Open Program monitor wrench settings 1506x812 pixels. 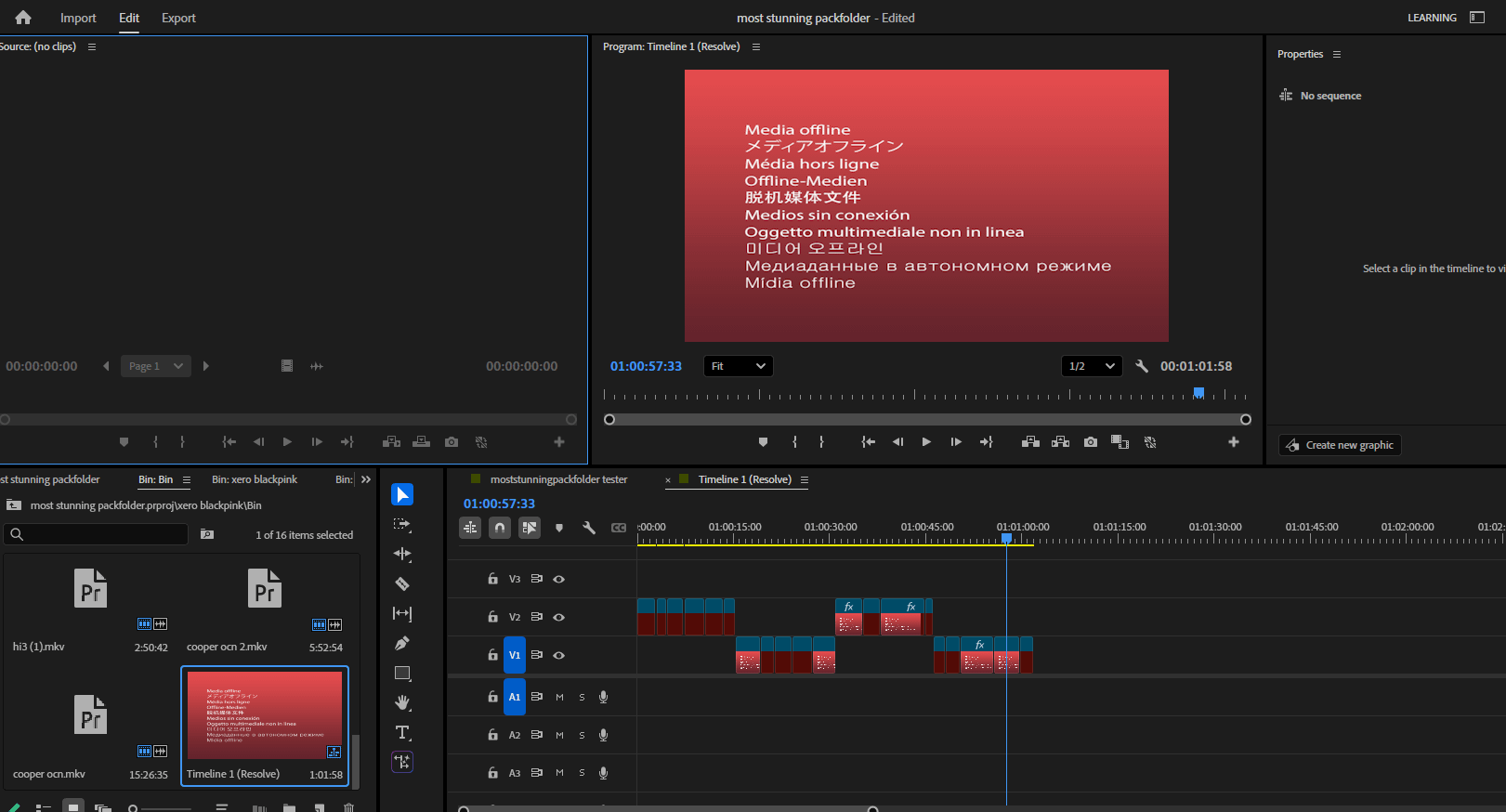coord(1142,366)
